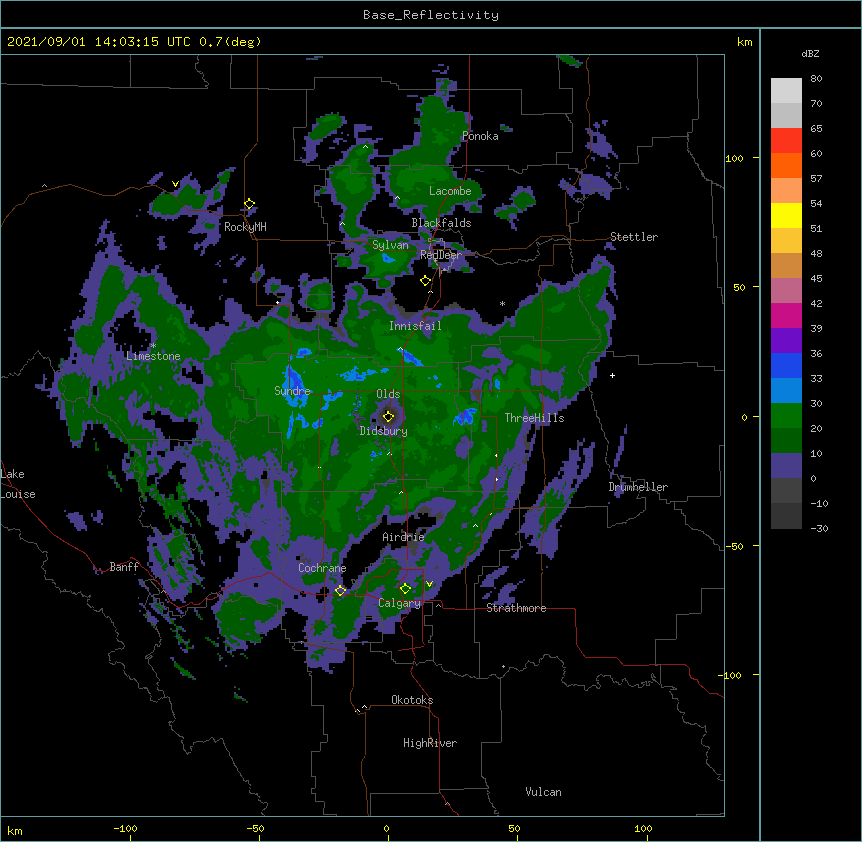Click the Vulcan town label
Screen dimensions: 862x842
[543, 792]
